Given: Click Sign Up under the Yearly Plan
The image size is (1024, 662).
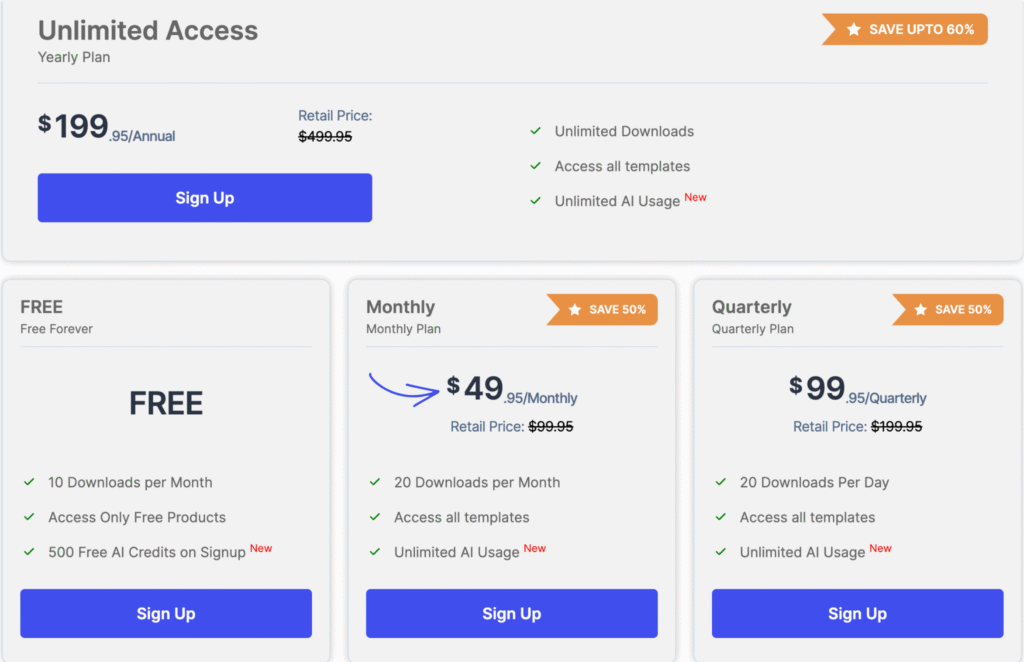Looking at the screenshot, I should click(204, 198).
